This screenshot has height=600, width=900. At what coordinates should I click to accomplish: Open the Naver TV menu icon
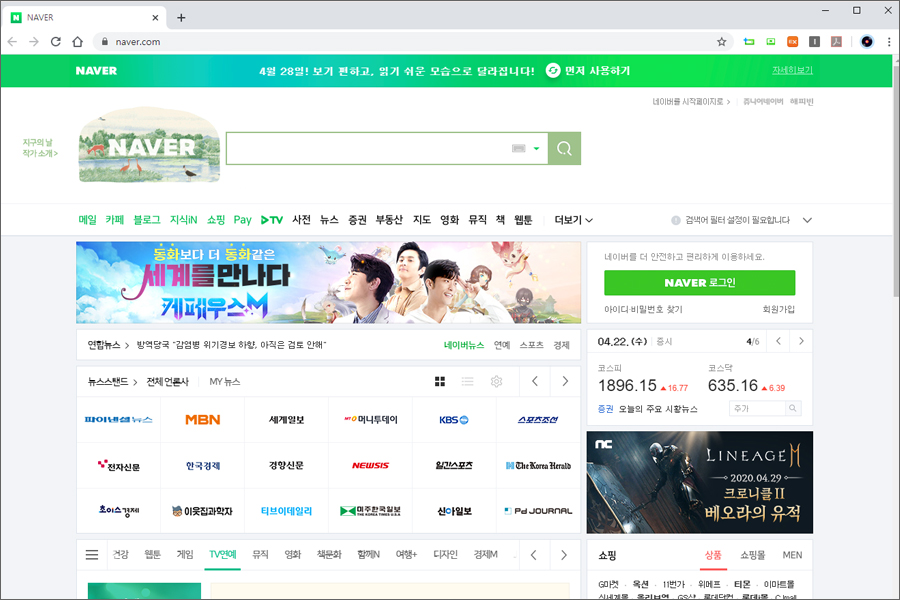tap(271, 220)
